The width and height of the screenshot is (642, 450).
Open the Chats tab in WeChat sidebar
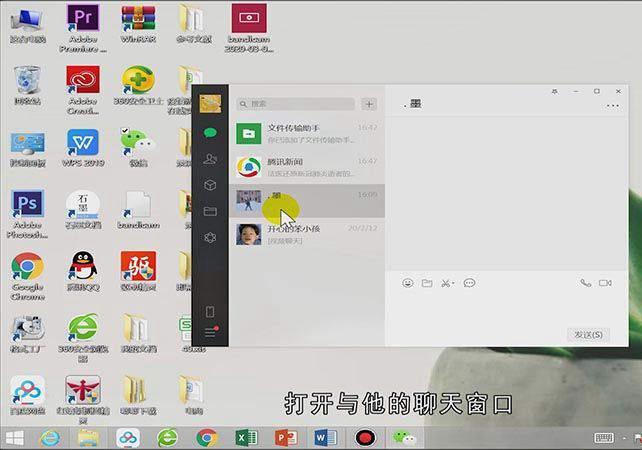pos(210,133)
